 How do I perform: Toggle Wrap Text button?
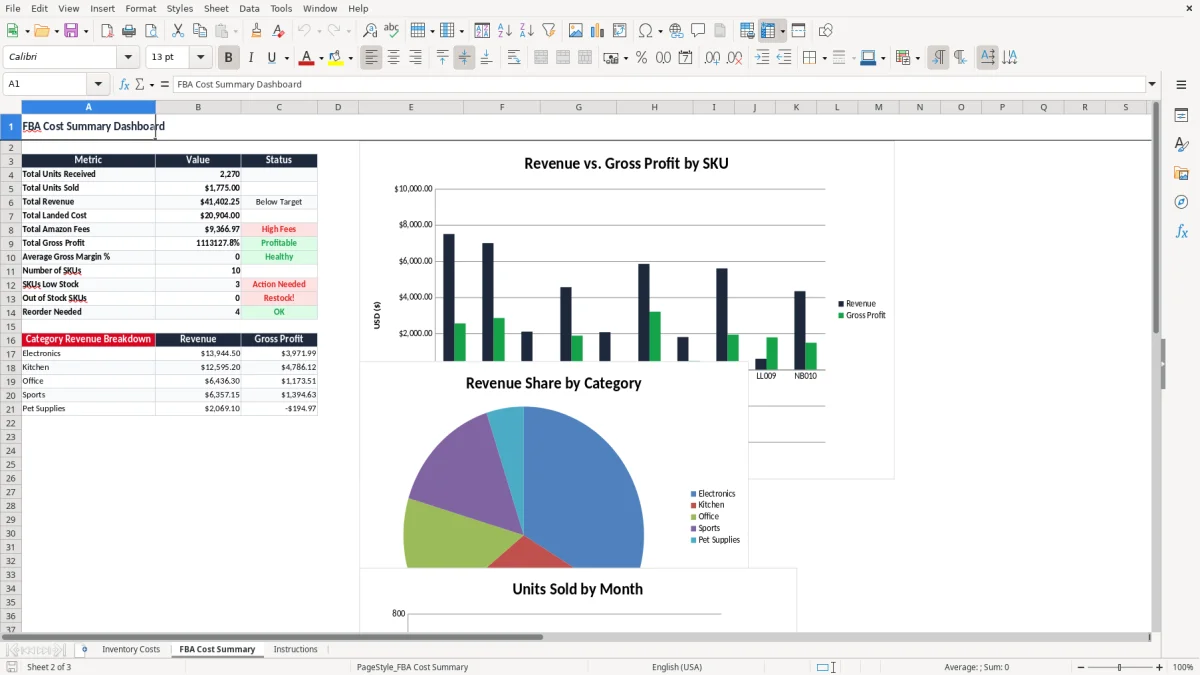[514, 58]
